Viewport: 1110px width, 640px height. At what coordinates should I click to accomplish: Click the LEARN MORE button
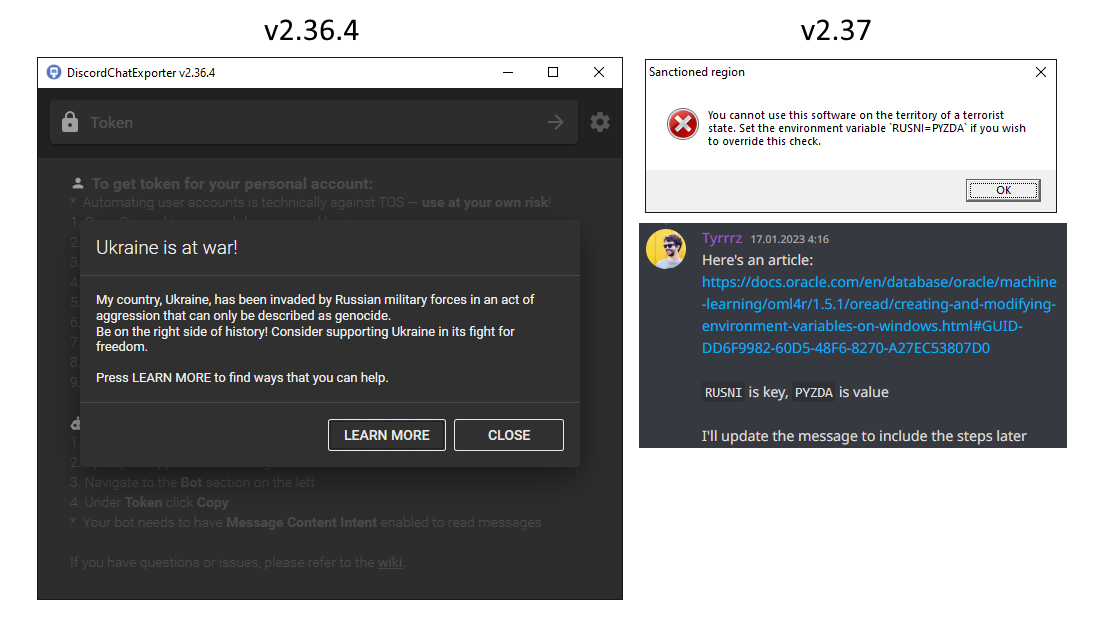click(x=387, y=435)
